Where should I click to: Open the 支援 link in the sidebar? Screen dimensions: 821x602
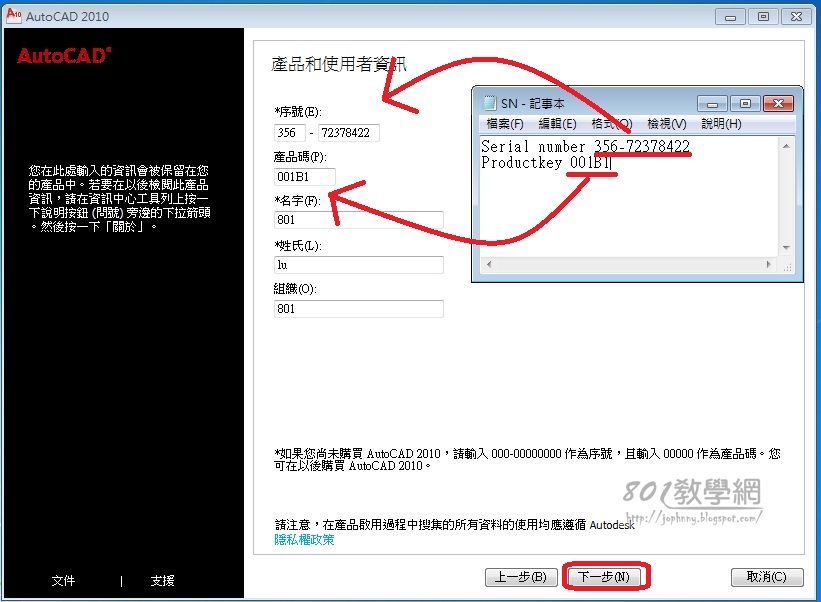[x=162, y=581]
